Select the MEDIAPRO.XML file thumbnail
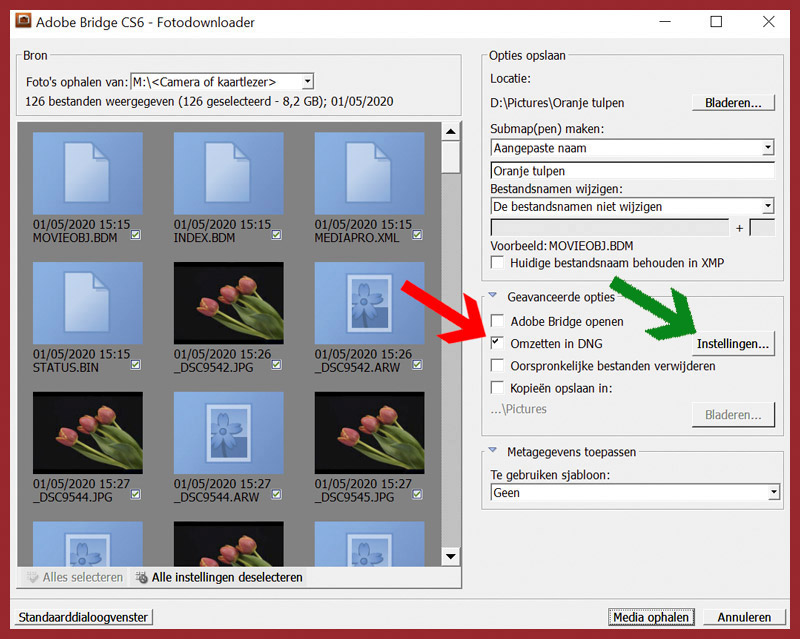Viewport: 800px width, 639px height. pyautogui.click(x=369, y=174)
